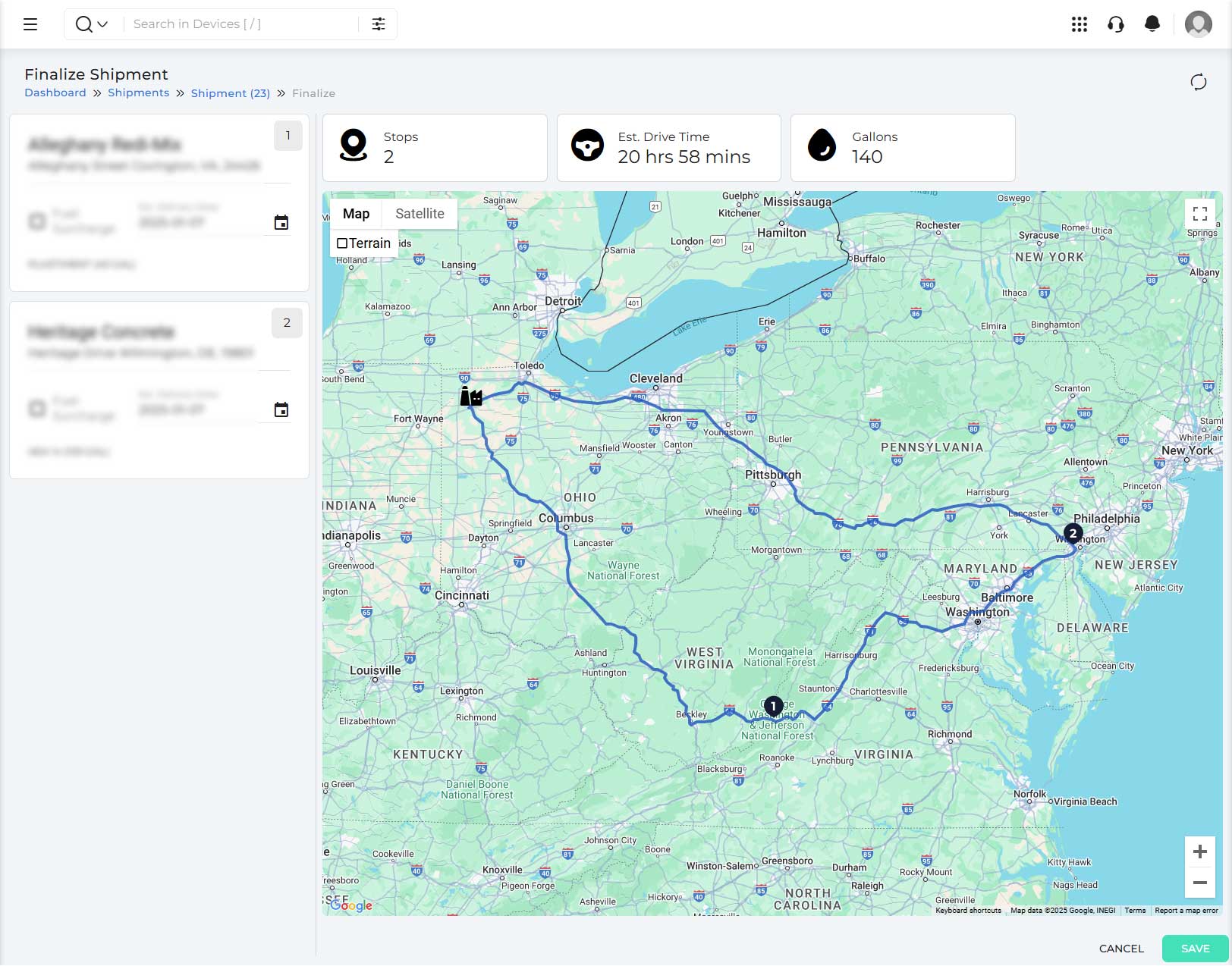The image size is (1232, 966).
Task: Click the headset support icon
Action: click(1115, 24)
